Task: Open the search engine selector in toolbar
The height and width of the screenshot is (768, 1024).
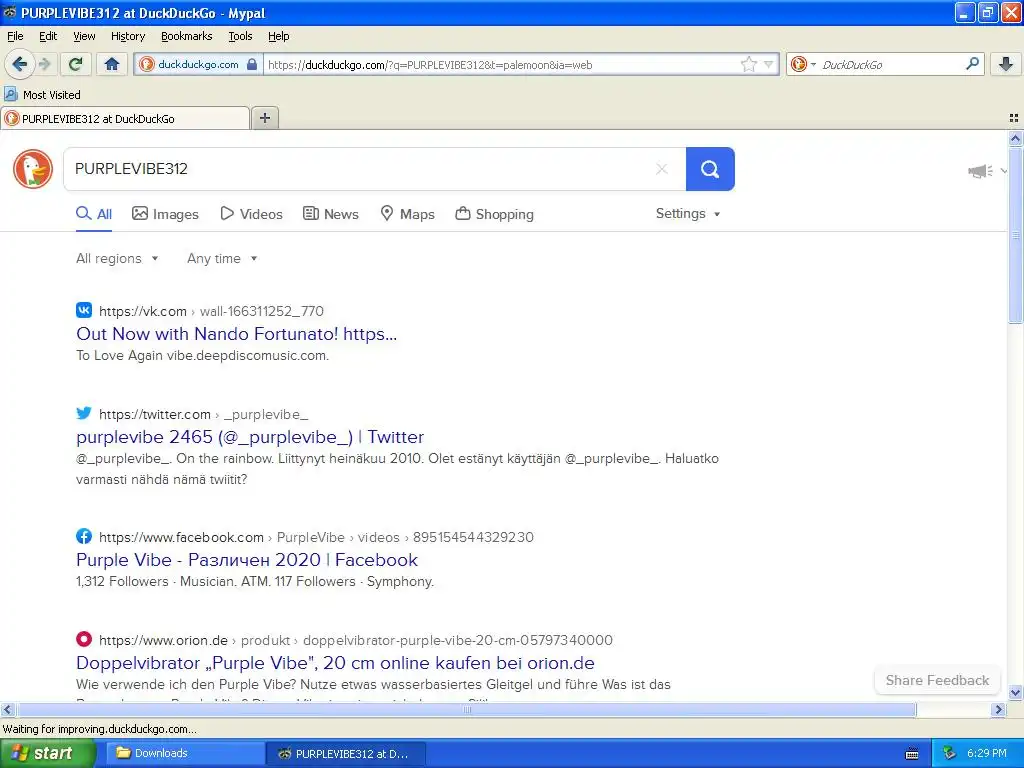Action: tap(803, 64)
